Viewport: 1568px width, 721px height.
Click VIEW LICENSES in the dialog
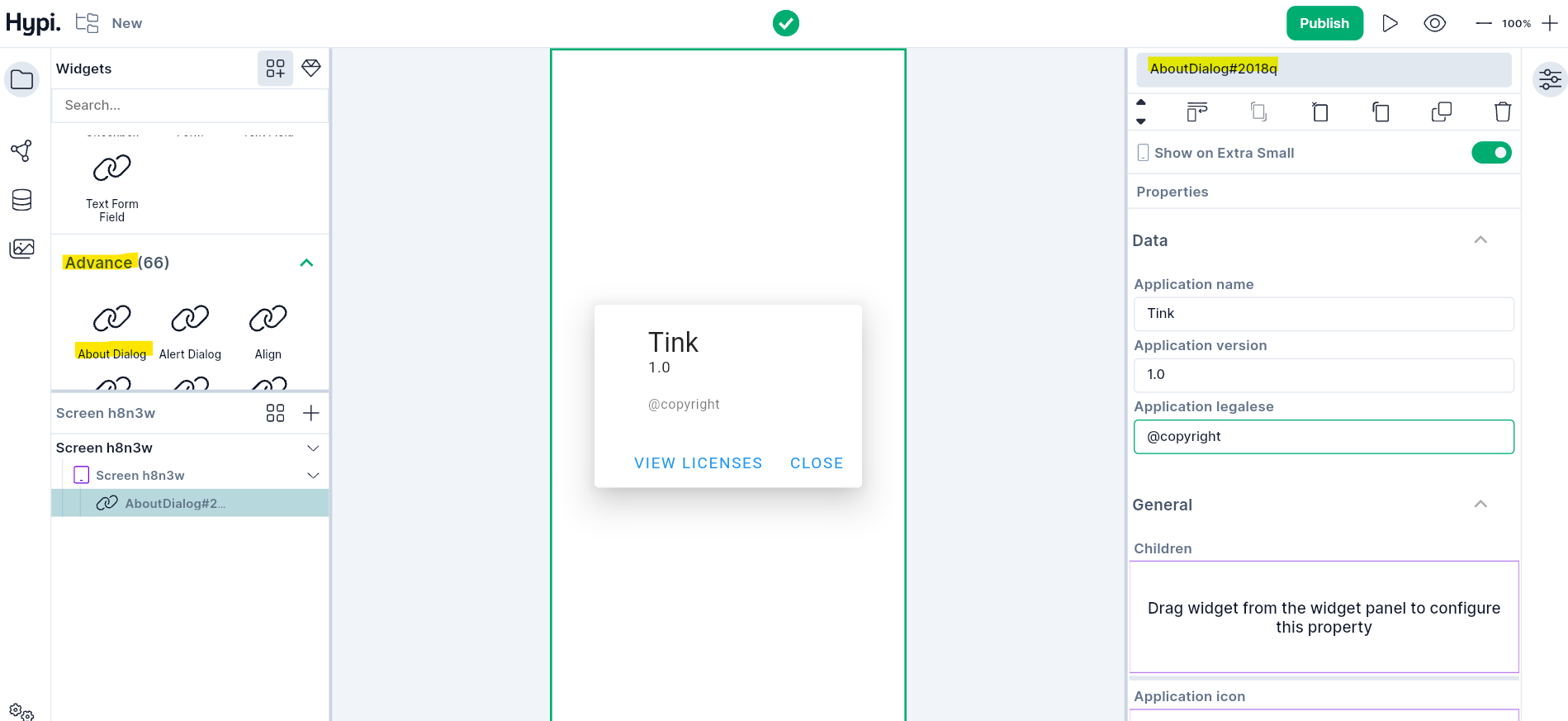[x=698, y=463]
